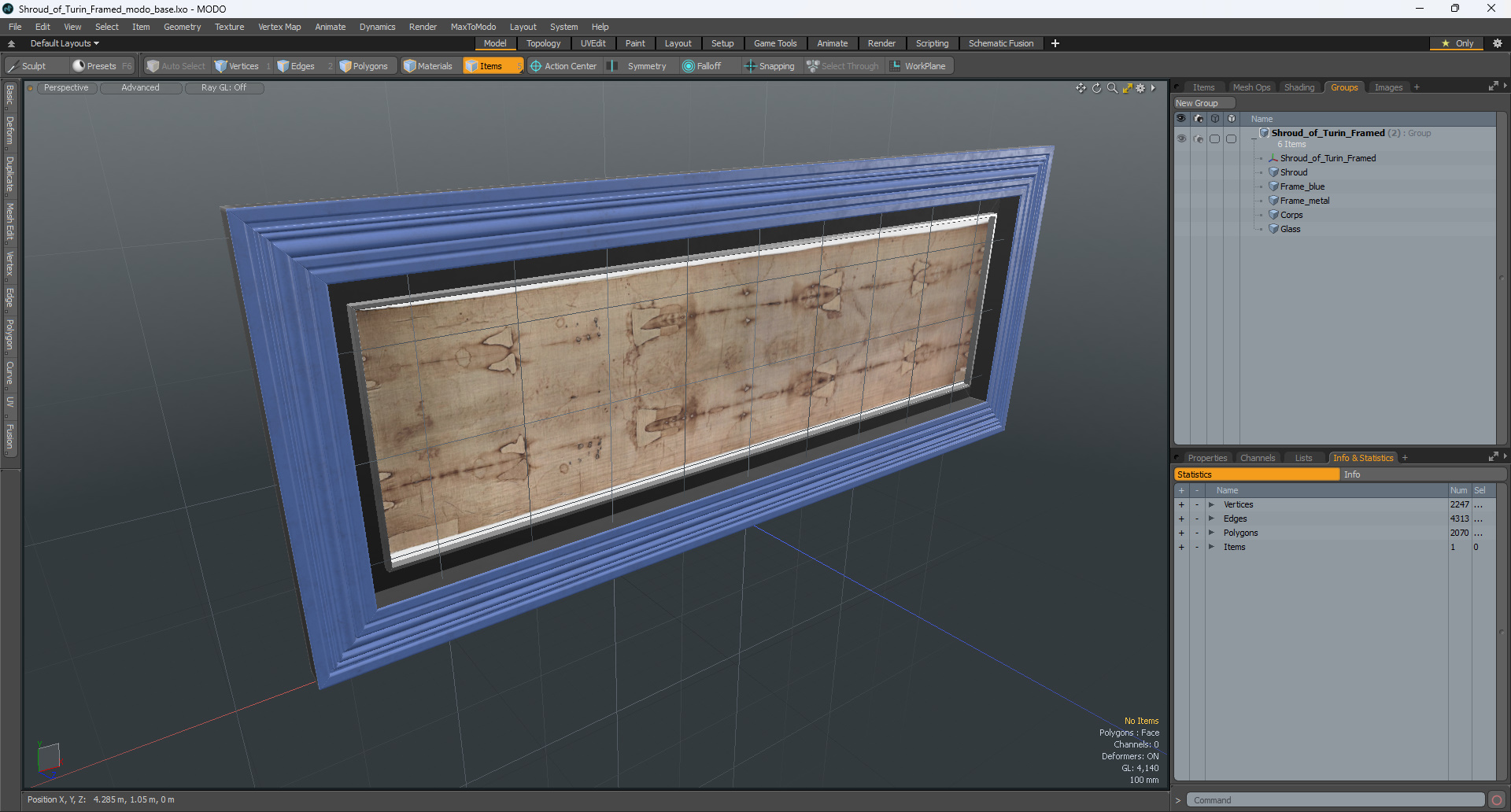
Task: Click the viewport rotate icon
Action: [x=1096, y=88]
